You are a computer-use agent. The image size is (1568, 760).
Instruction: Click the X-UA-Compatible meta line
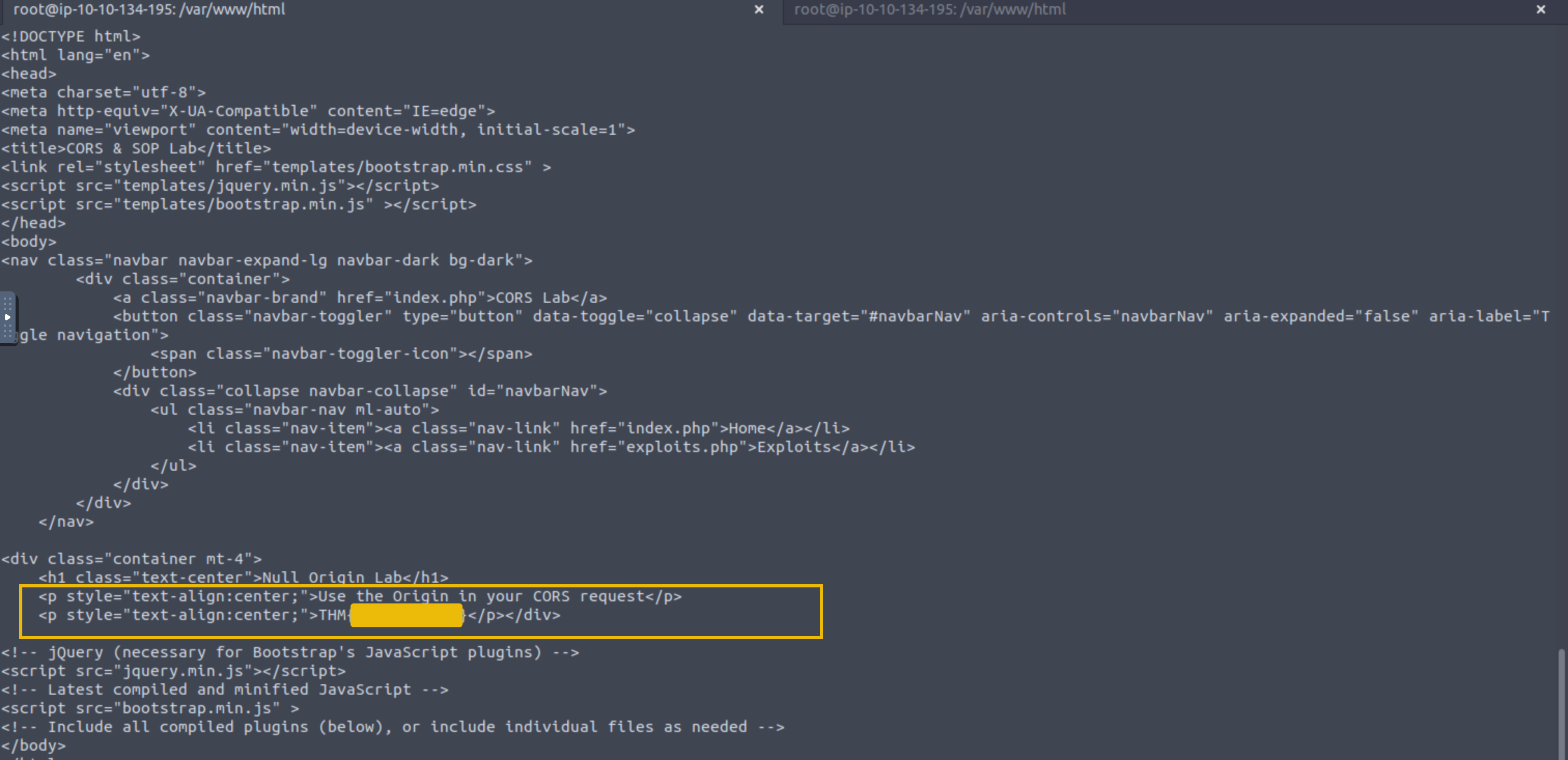pyautogui.click(x=248, y=111)
